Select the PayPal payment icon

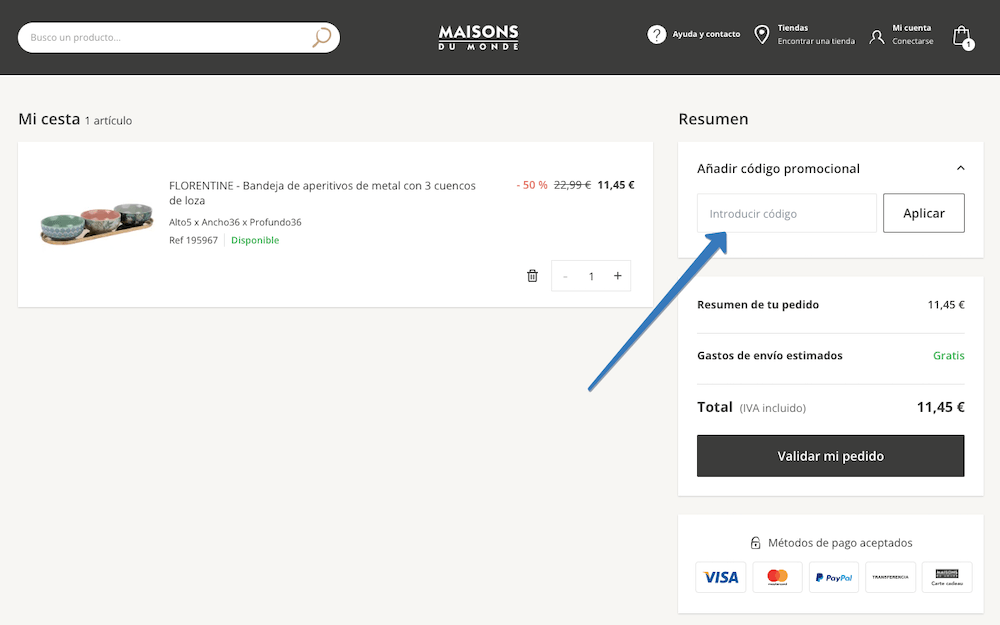click(833, 577)
